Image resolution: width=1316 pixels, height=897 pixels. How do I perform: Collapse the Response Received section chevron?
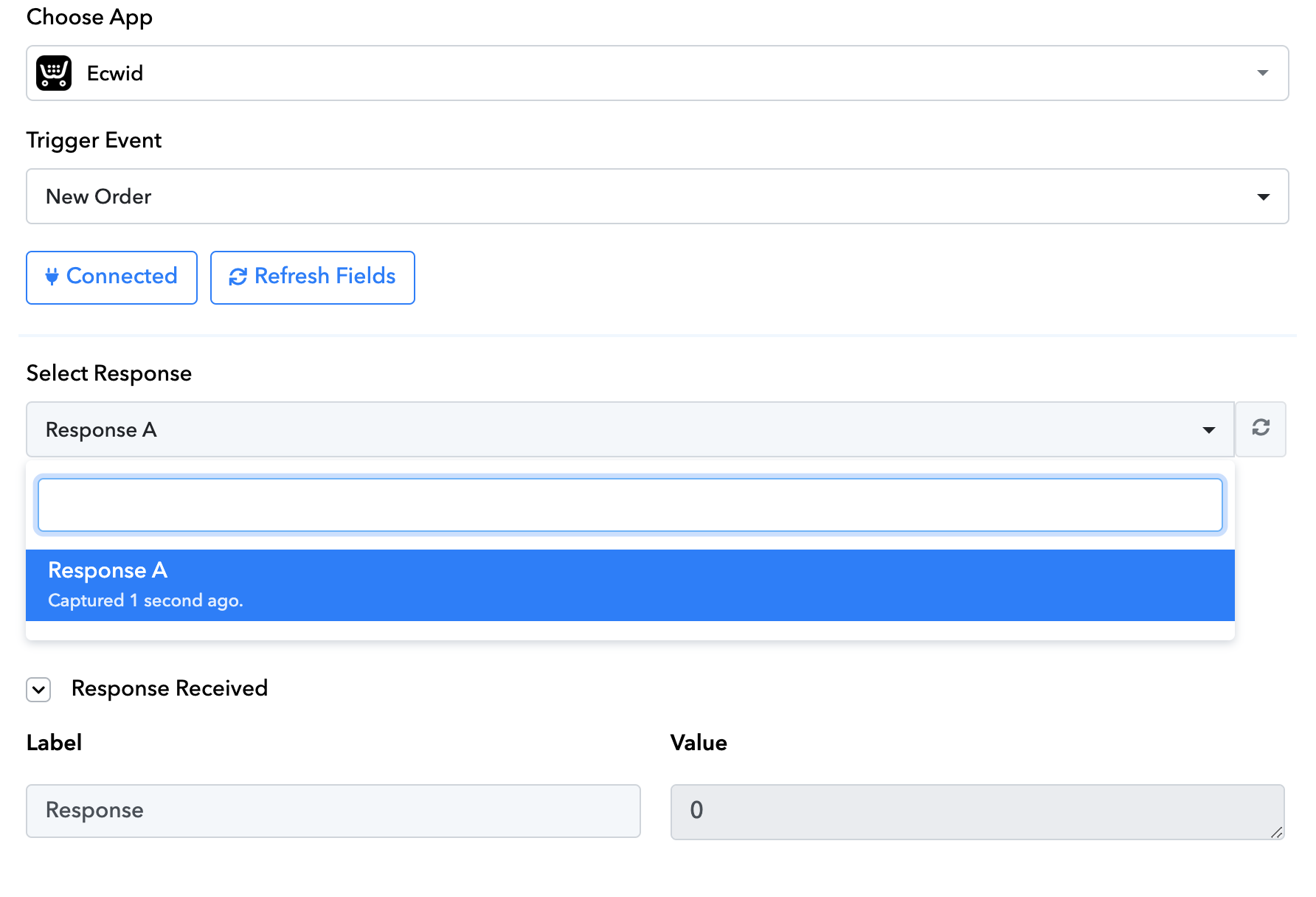(38, 690)
